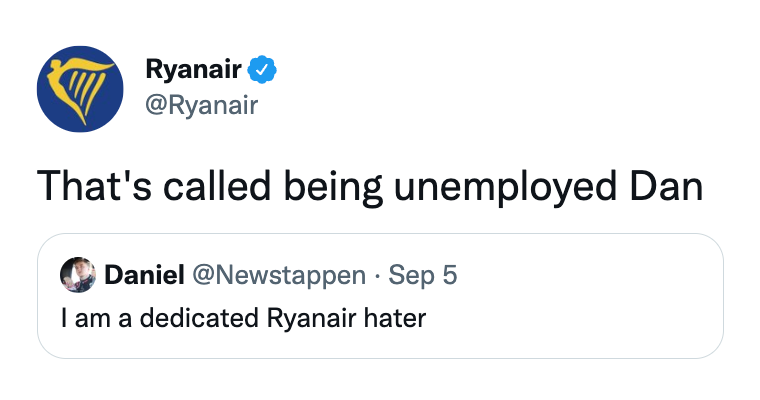Click the blue verified checkmark badge

(x=263, y=70)
